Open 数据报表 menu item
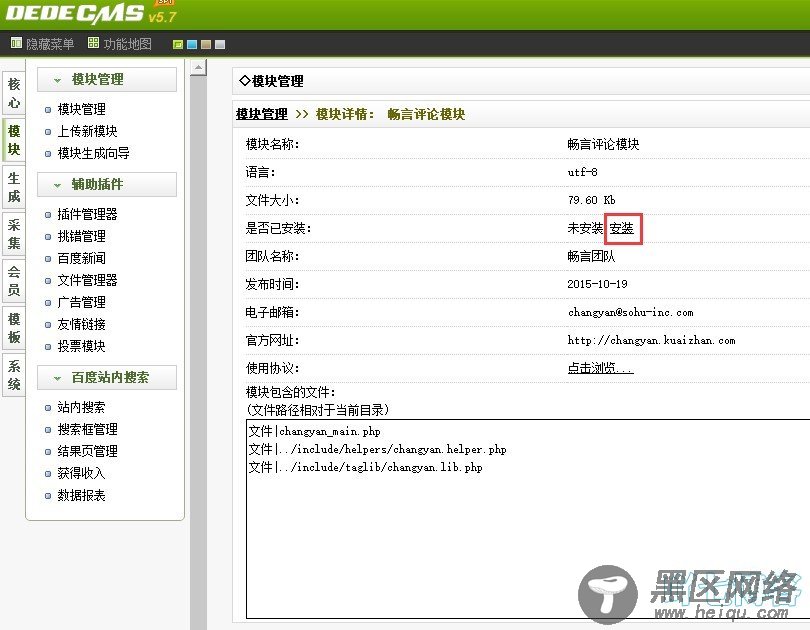Screen dimensions: 810x630 [82, 496]
